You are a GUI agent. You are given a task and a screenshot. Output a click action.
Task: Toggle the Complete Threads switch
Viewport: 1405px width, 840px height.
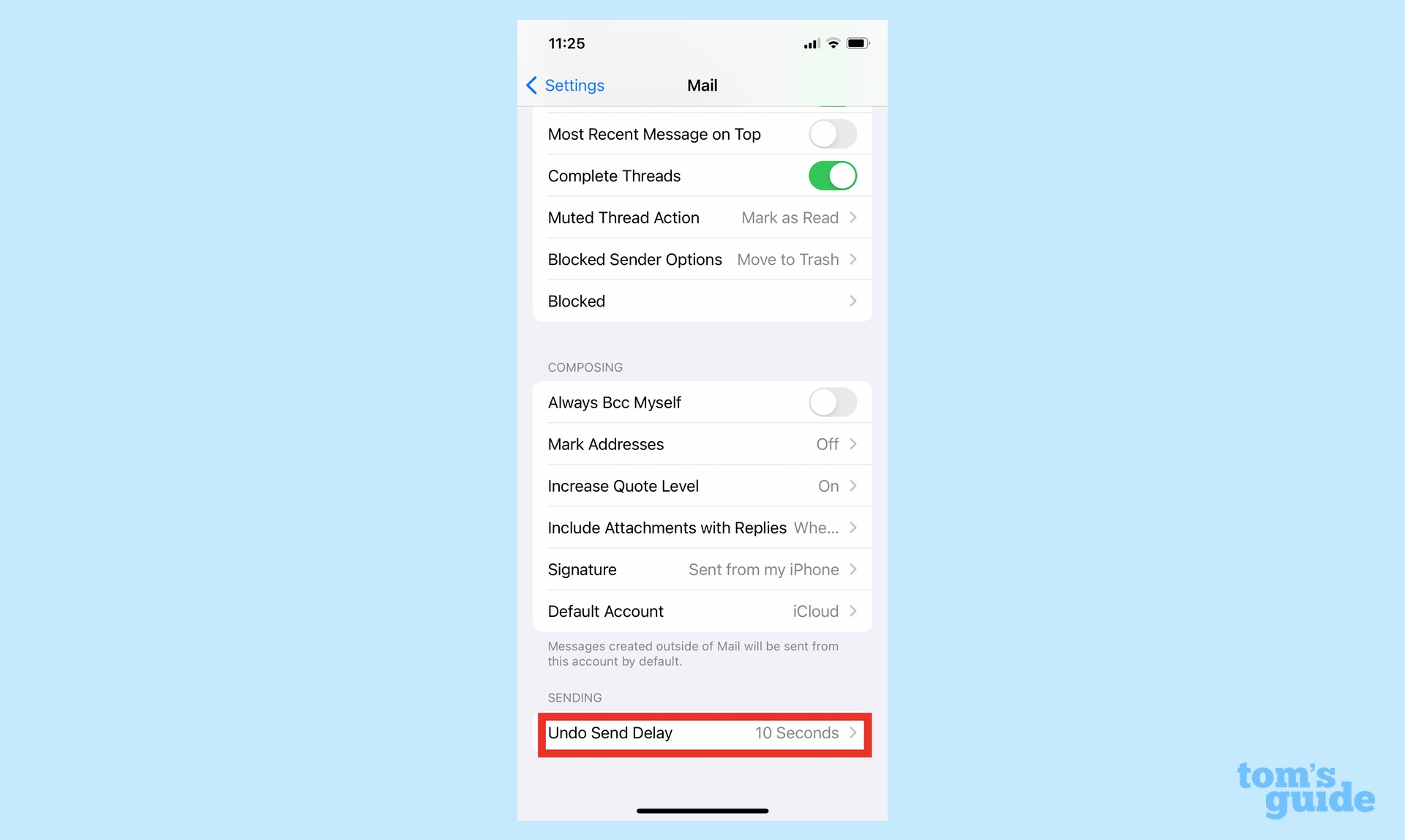point(833,176)
